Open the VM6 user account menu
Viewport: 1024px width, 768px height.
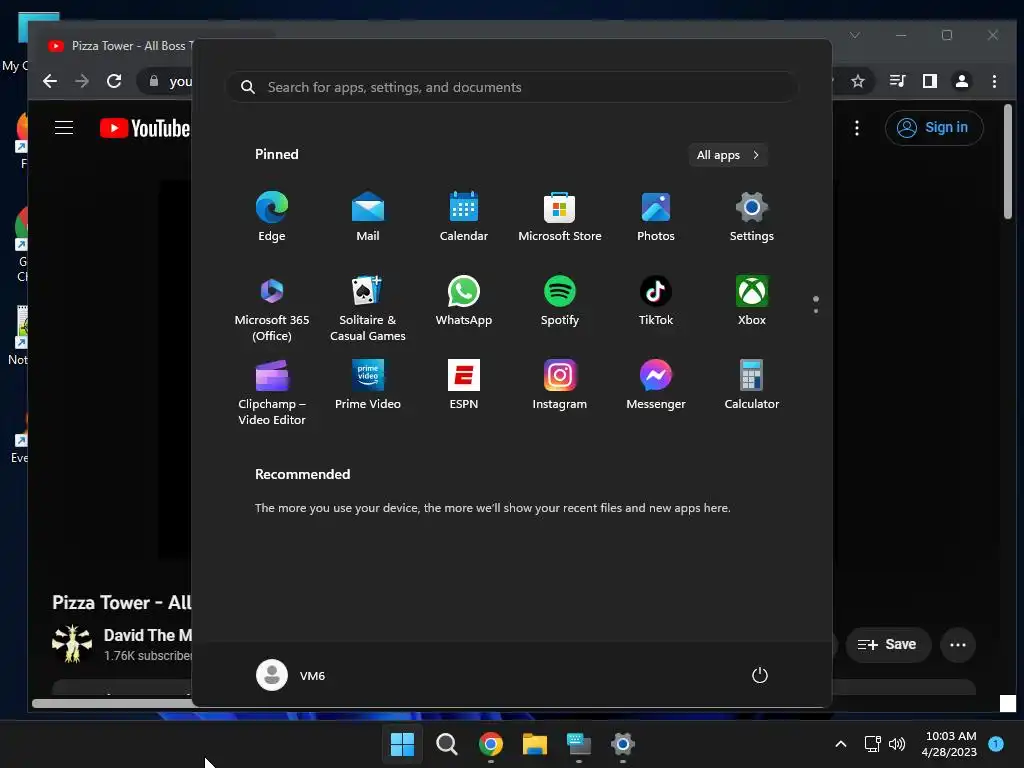(291, 675)
